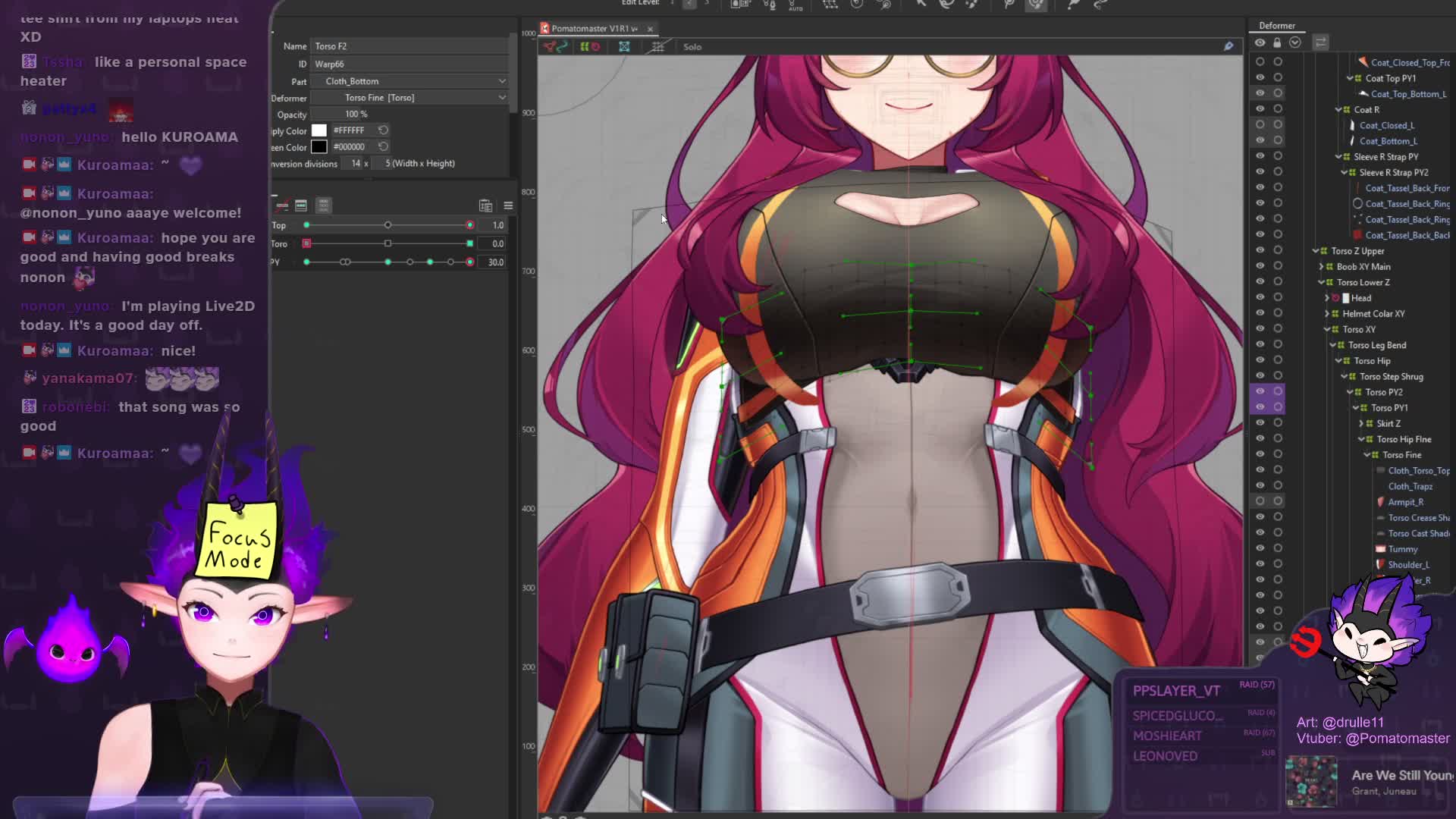The height and width of the screenshot is (819, 1456).
Task: Click the icon right of the arrow tool
Action: tap(946, 4)
